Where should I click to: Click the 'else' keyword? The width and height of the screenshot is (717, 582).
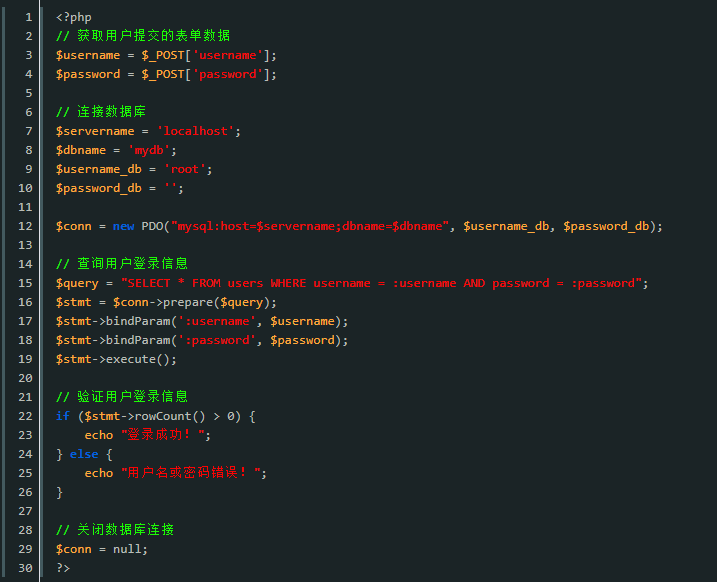click(x=84, y=454)
